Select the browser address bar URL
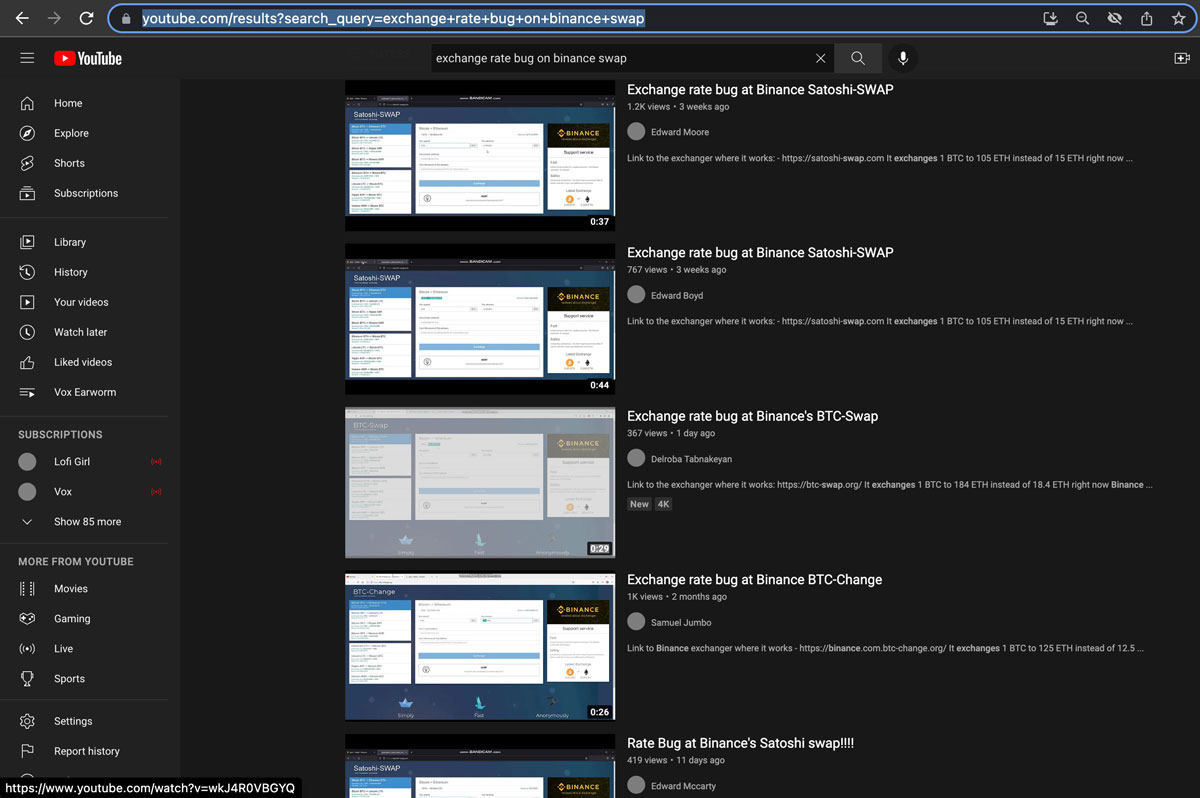 (x=393, y=18)
